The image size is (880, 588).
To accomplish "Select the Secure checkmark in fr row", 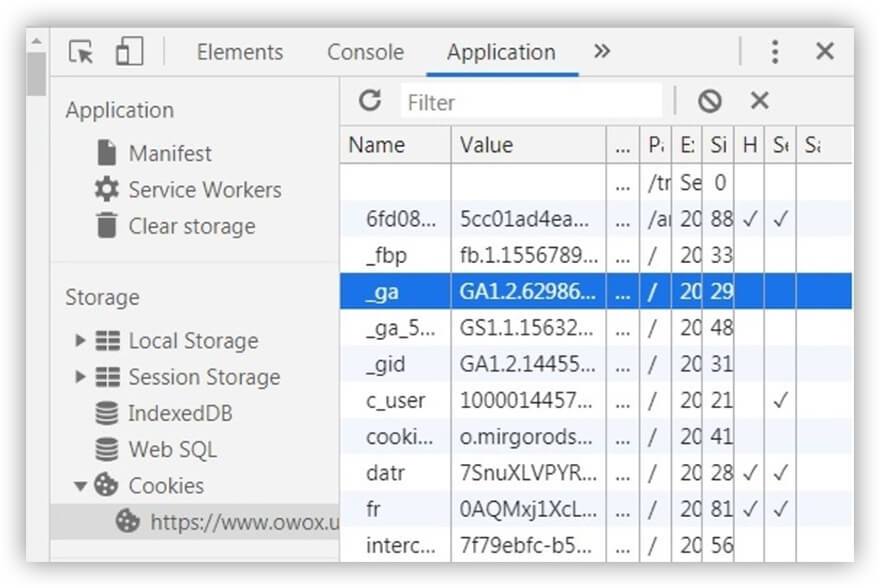I will (x=781, y=509).
